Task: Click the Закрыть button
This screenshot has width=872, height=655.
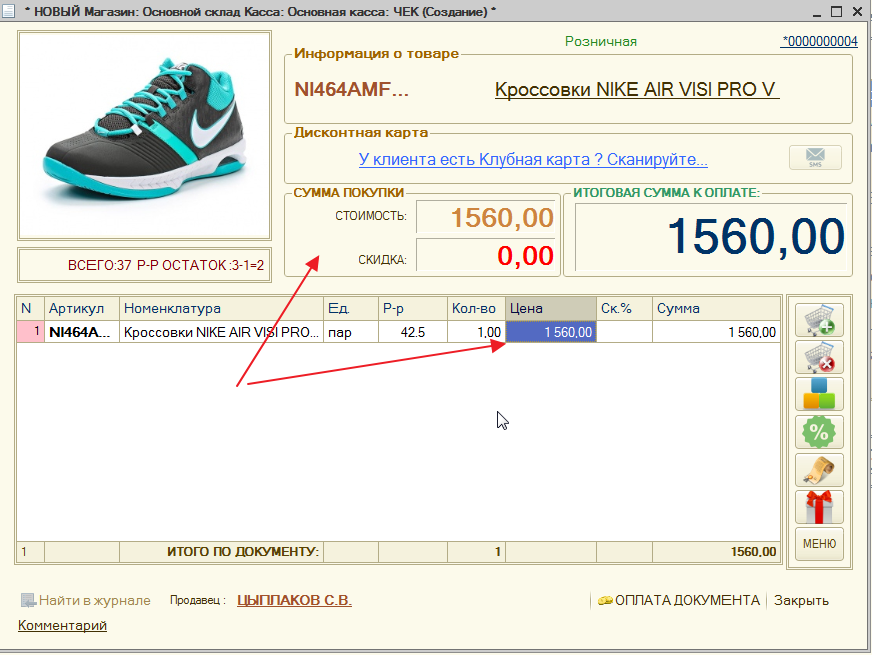Action: point(801,601)
